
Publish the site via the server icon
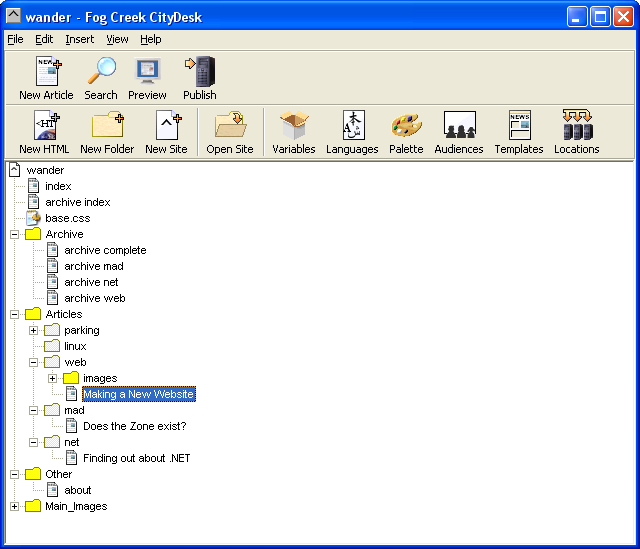pyautogui.click(x=200, y=71)
